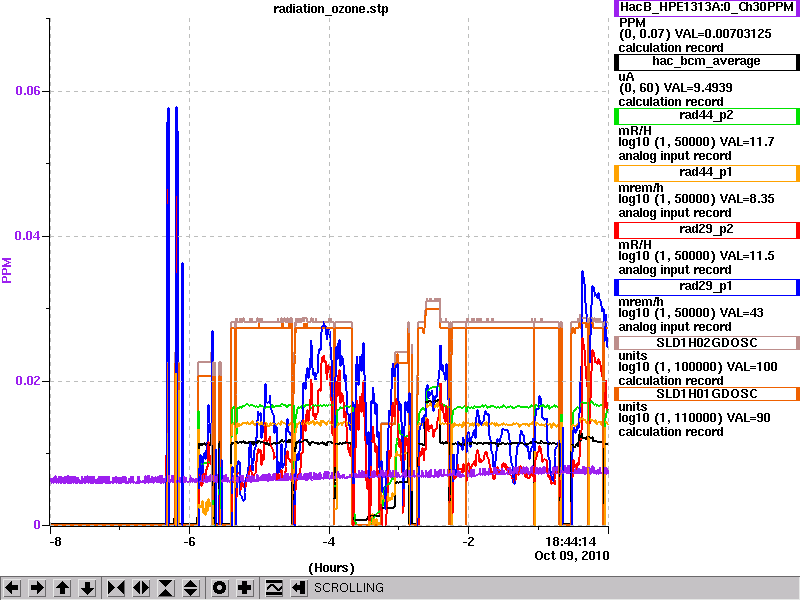The image size is (800, 600).
Task: Pan the plot right with the right arrow
Action: click(x=37, y=588)
